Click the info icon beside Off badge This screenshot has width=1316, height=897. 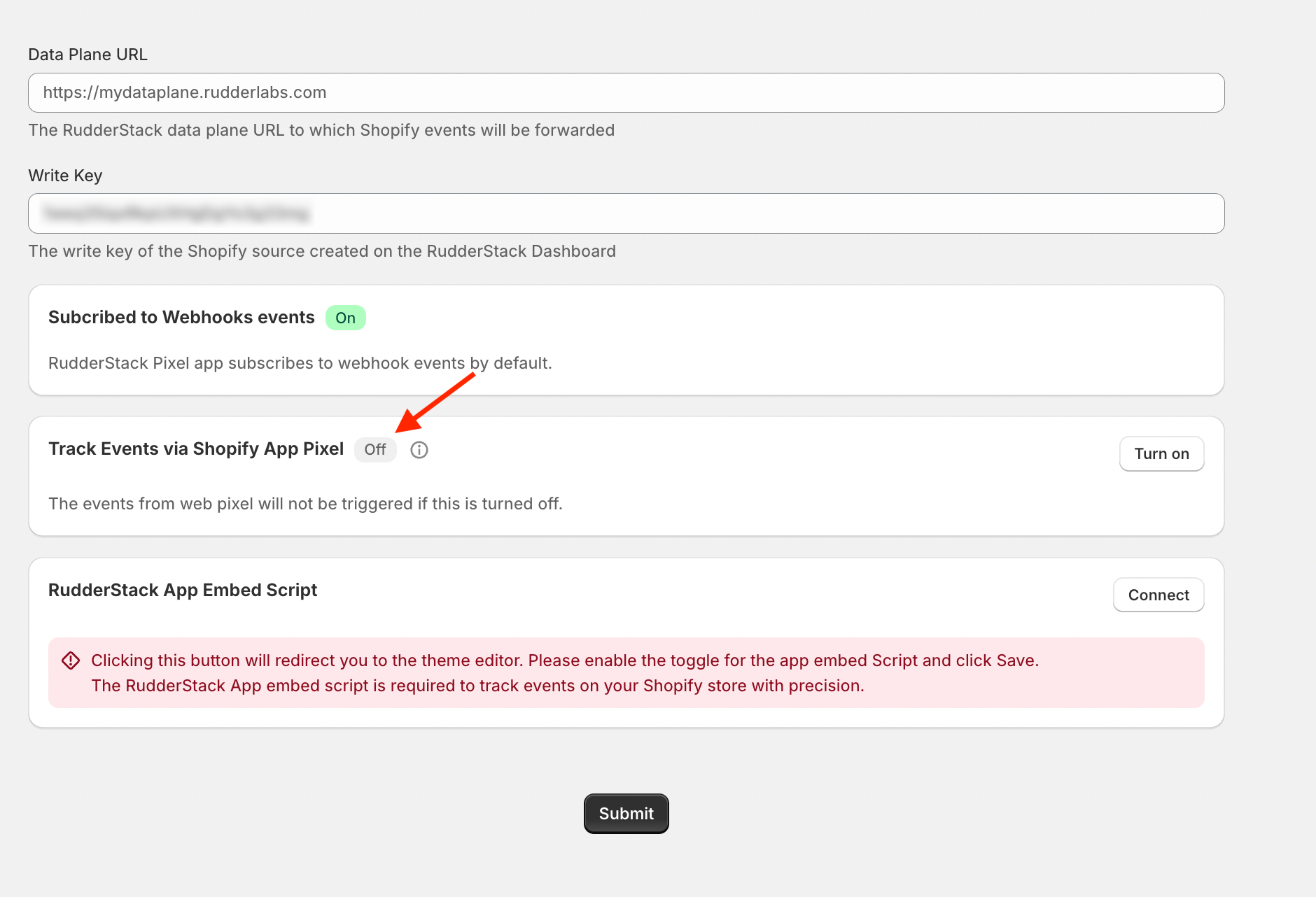(x=419, y=450)
